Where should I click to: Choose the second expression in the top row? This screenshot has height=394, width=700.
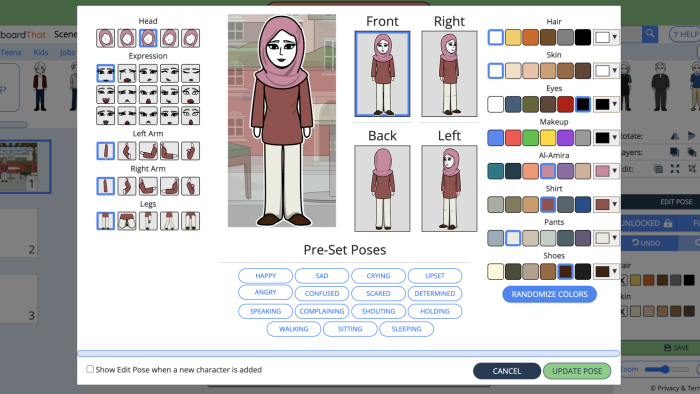pyautogui.click(x=127, y=73)
